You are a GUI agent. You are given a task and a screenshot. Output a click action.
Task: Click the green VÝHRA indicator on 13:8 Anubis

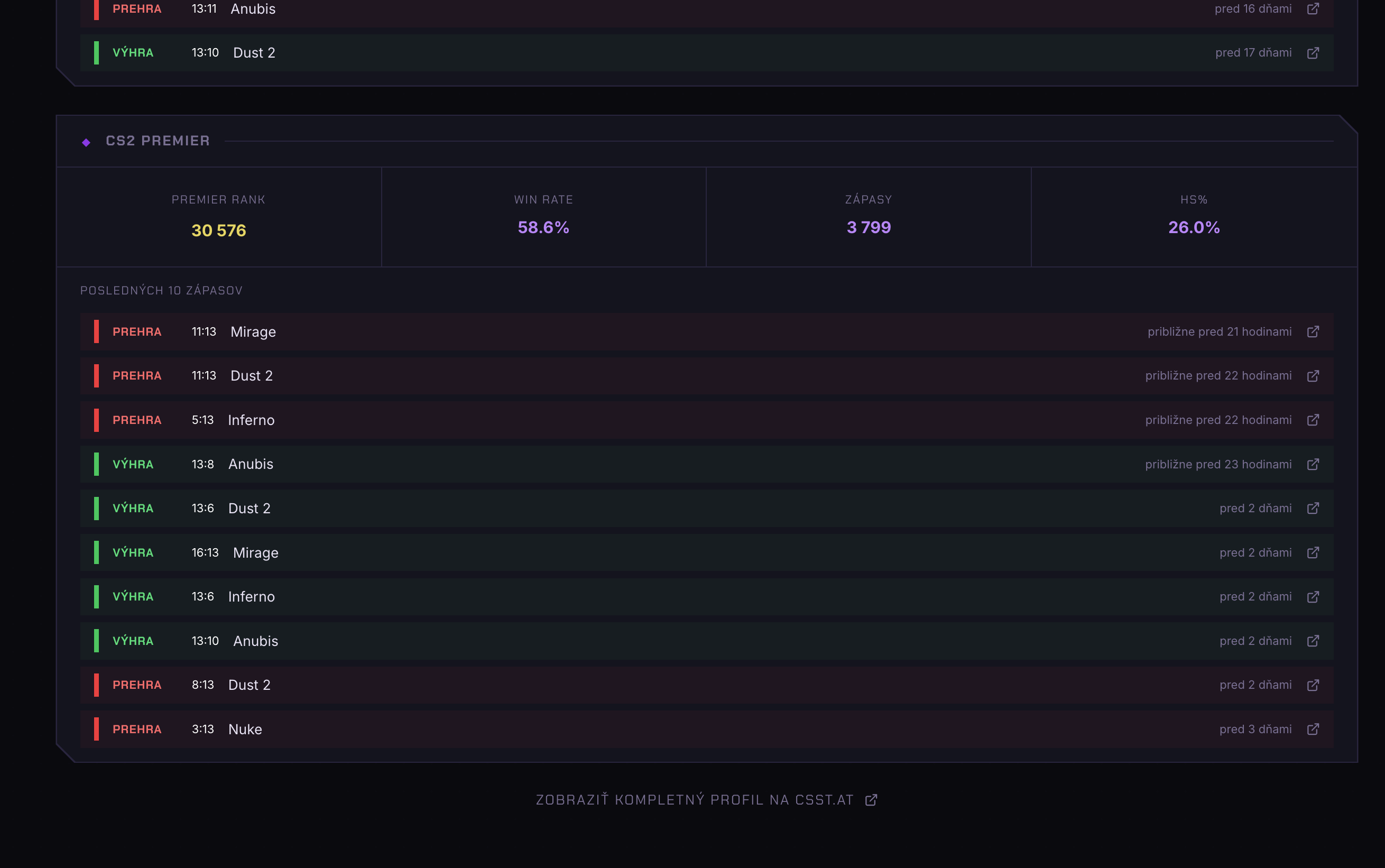pyautogui.click(x=96, y=464)
